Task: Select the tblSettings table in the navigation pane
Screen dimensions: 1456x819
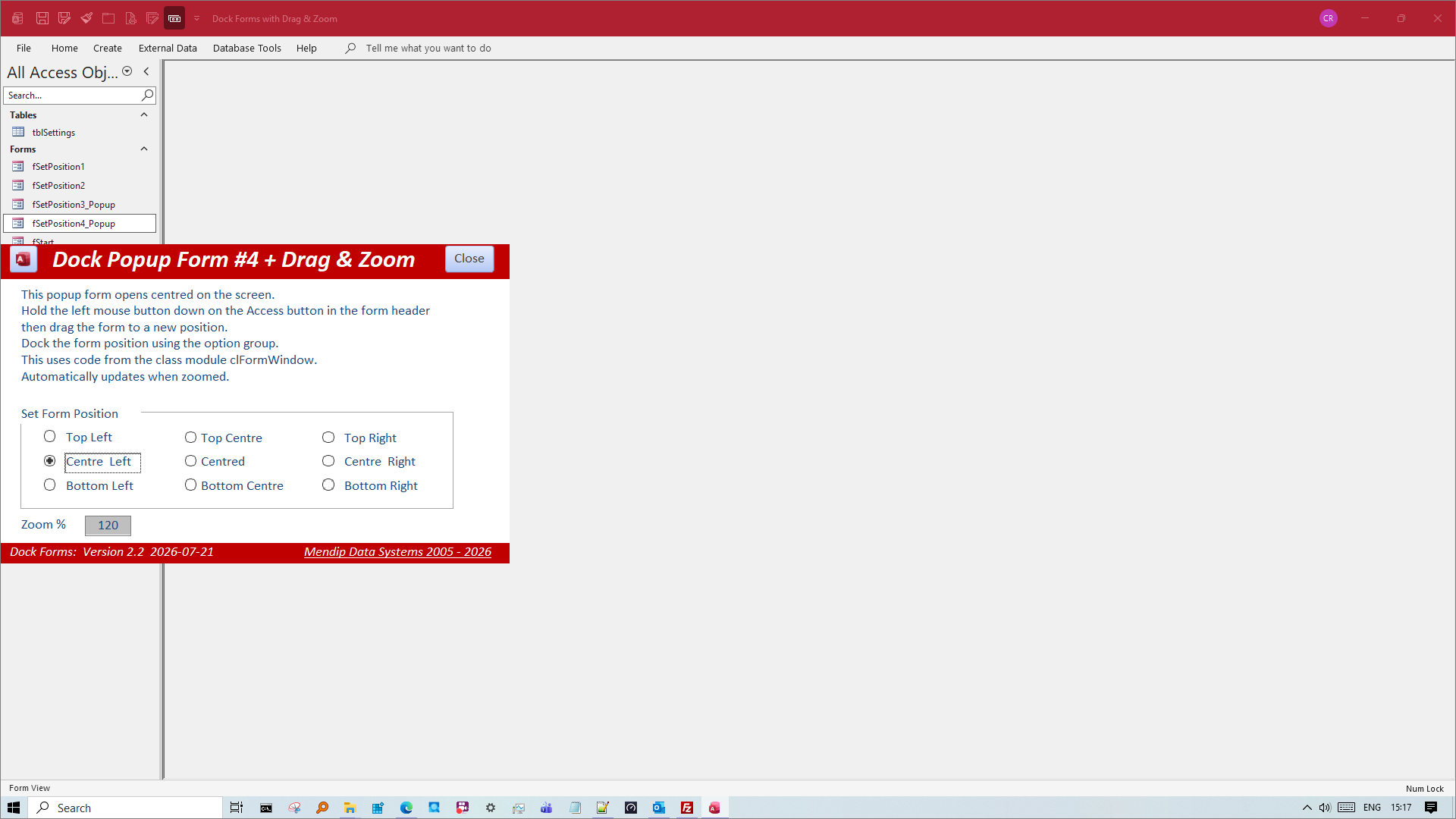Action: [80, 132]
